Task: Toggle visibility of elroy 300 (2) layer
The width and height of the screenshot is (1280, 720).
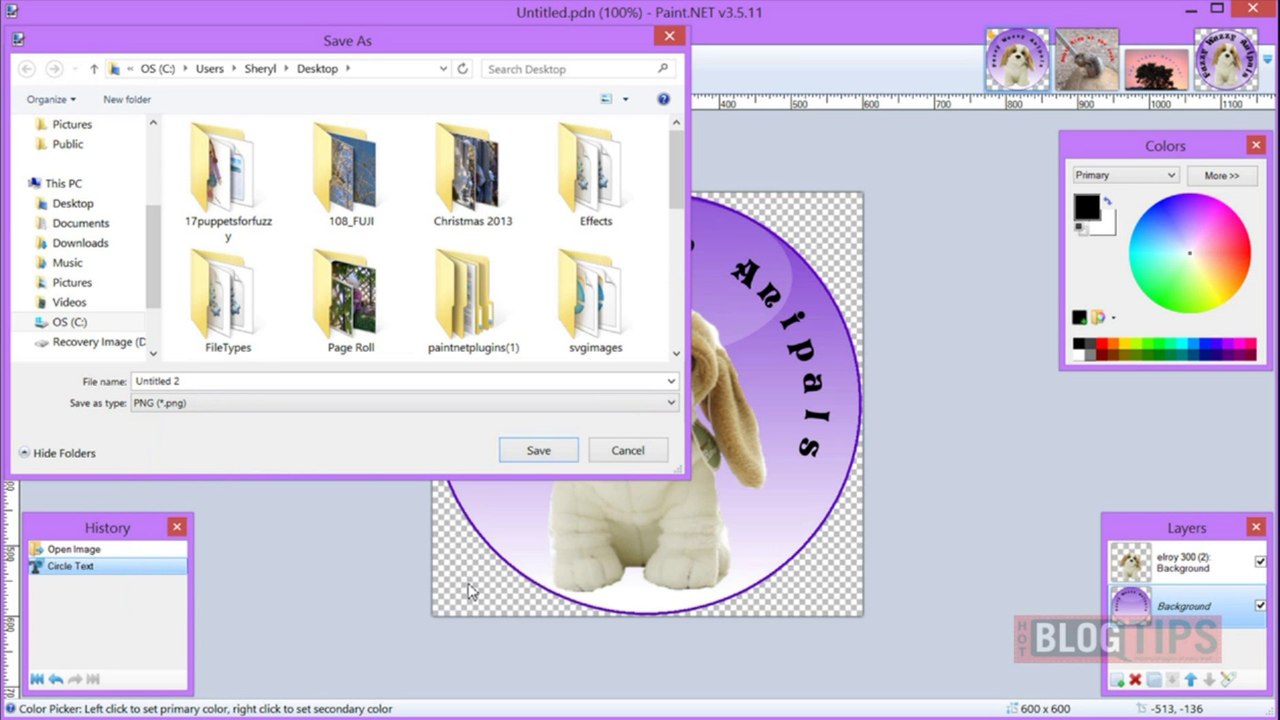Action: 1260,562
